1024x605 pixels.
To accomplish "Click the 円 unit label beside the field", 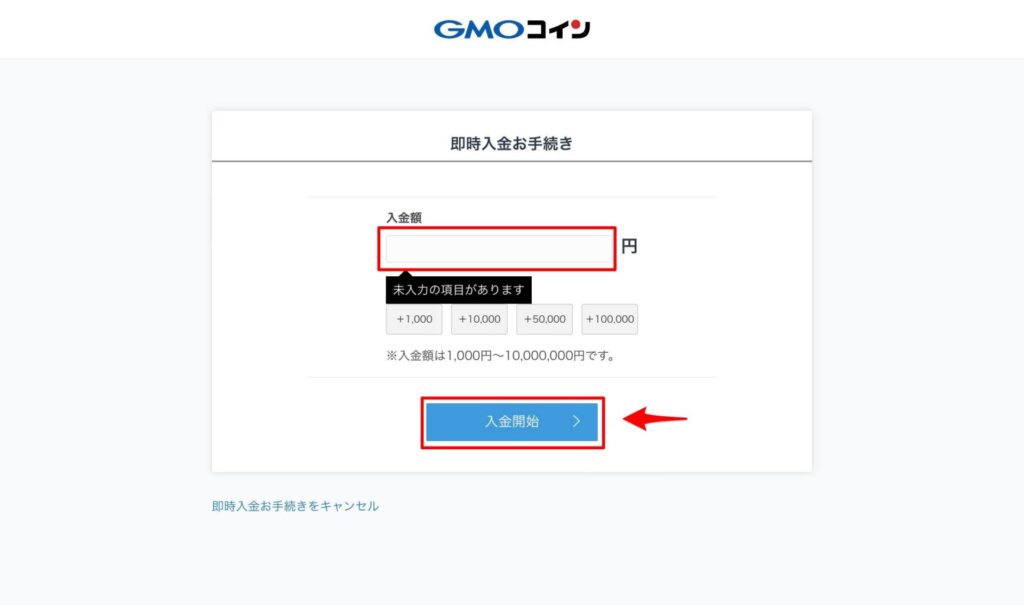I will pos(629,246).
